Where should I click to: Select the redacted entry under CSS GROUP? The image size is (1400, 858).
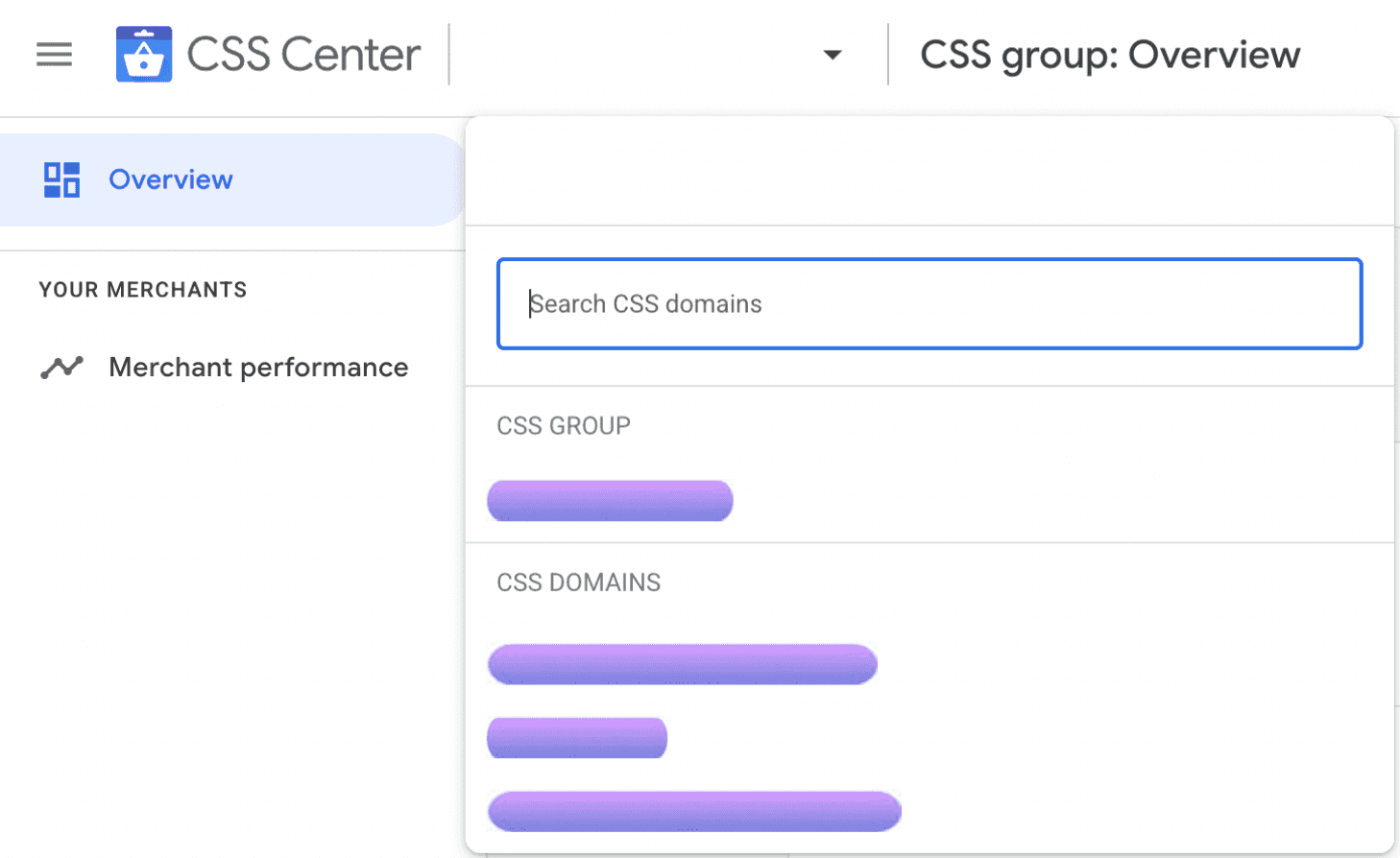point(610,501)
